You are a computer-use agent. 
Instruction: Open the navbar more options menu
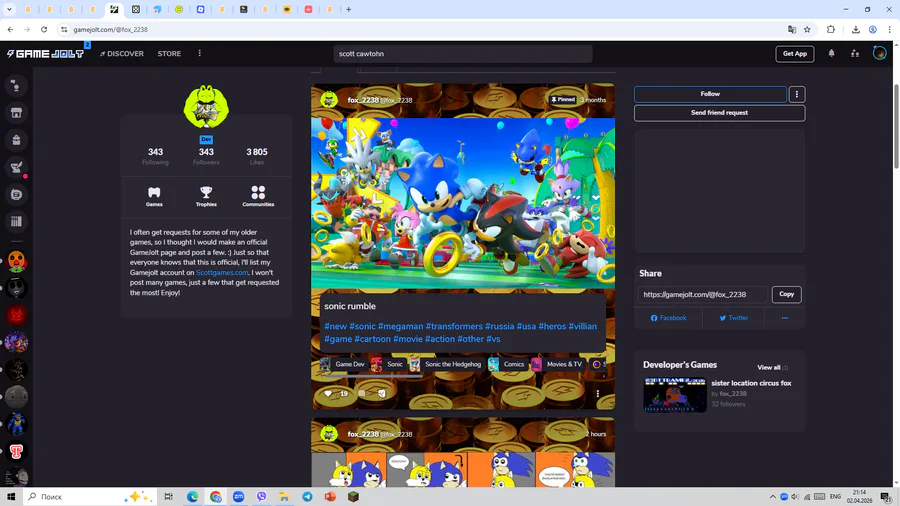[200, 53]
